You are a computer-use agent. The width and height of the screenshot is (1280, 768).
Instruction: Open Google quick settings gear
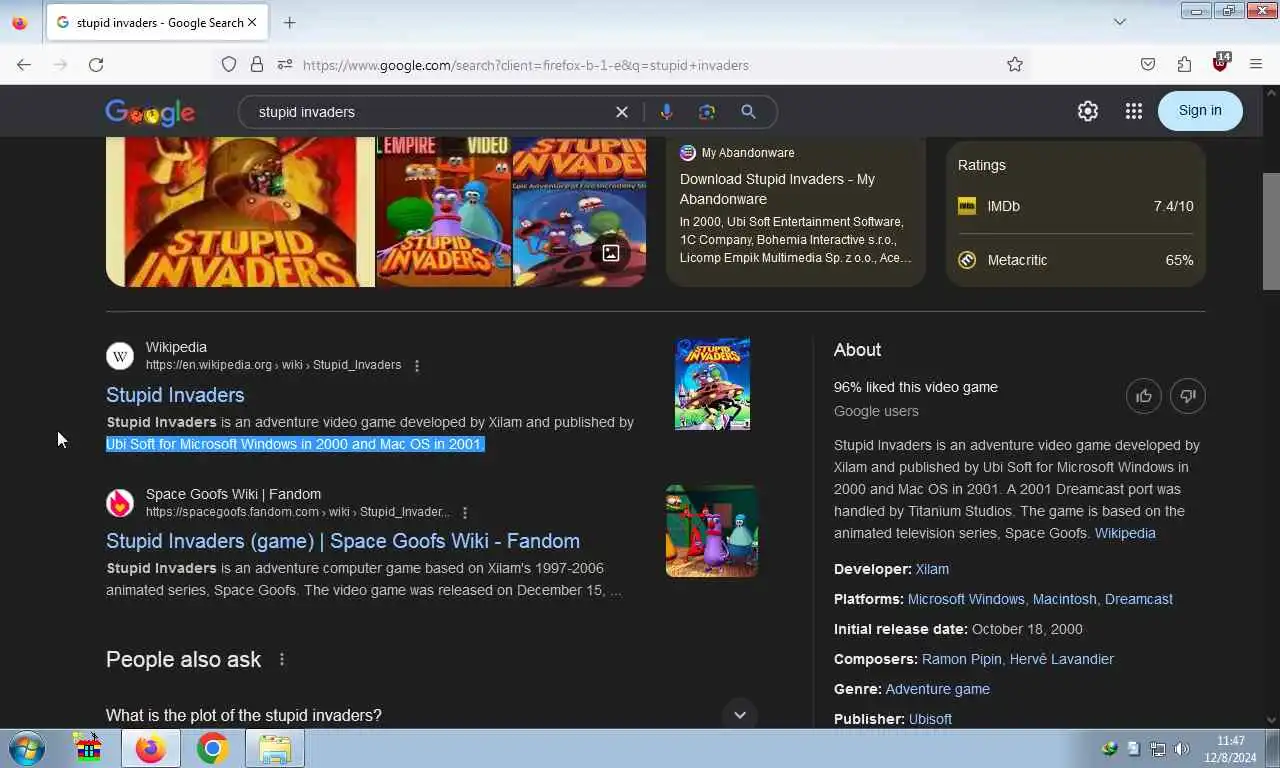(x=1088, y=111)
